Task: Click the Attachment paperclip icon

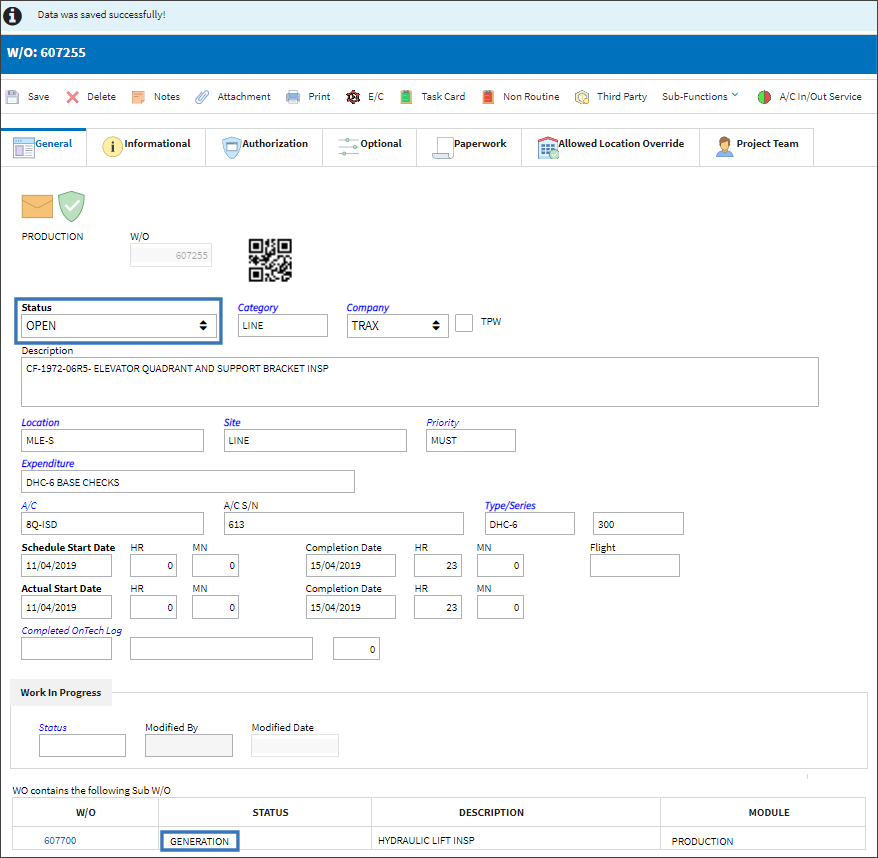Action: [202, 97]
